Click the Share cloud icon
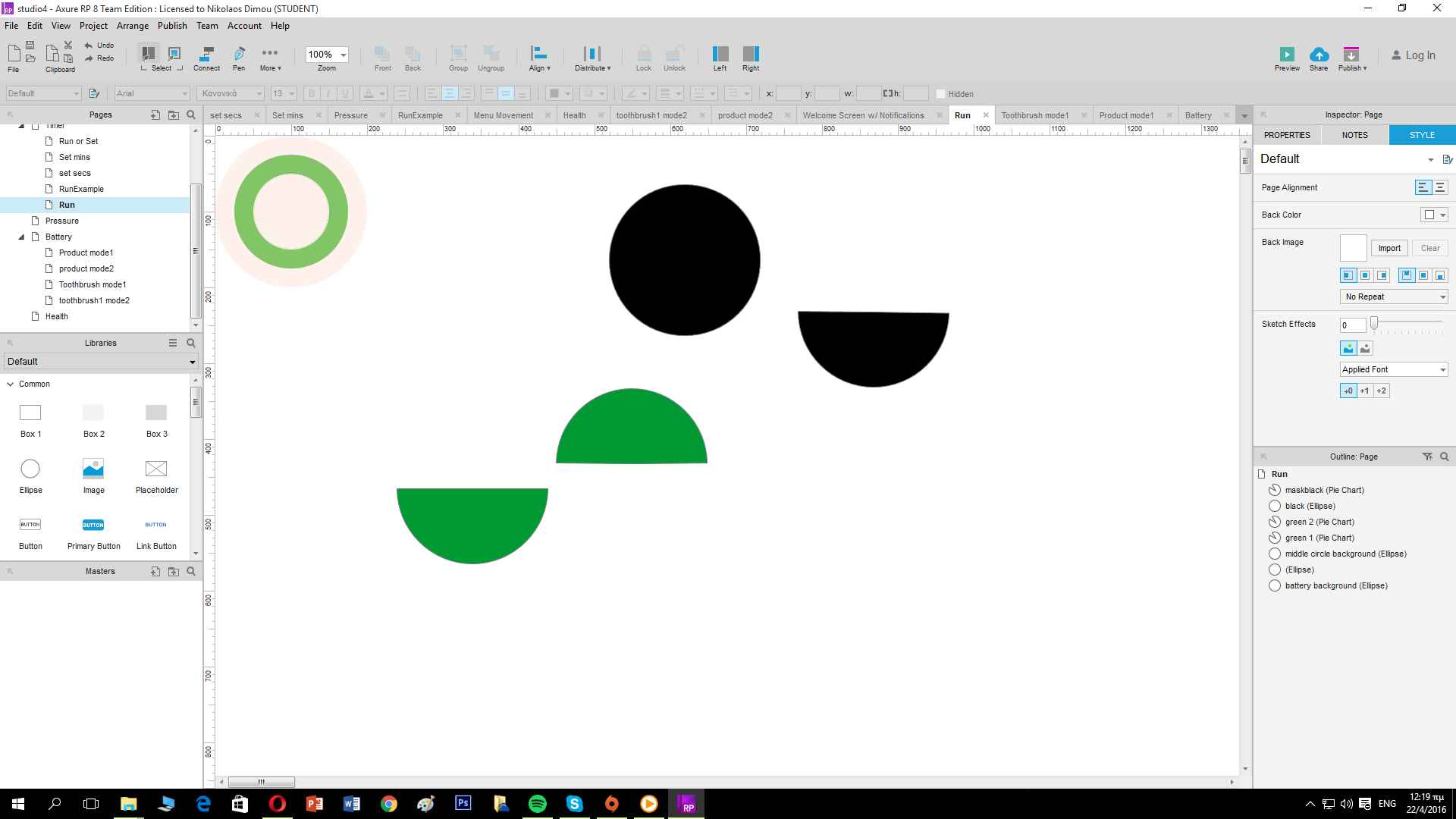Screen dimensions: 1456x819 pyautogui.click(x=1319, y=54)
